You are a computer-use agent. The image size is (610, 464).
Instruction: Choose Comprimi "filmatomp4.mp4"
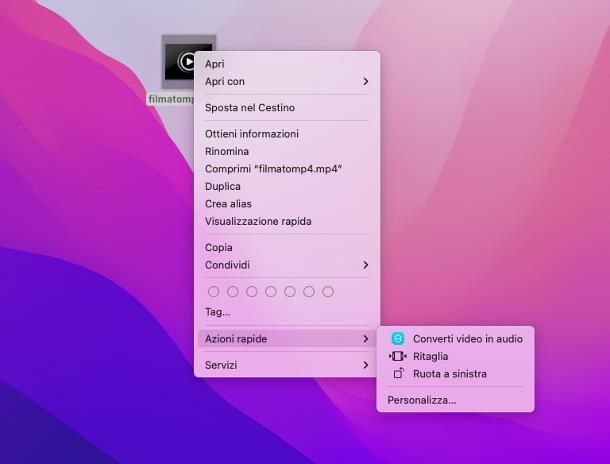(x=287, y=169)
